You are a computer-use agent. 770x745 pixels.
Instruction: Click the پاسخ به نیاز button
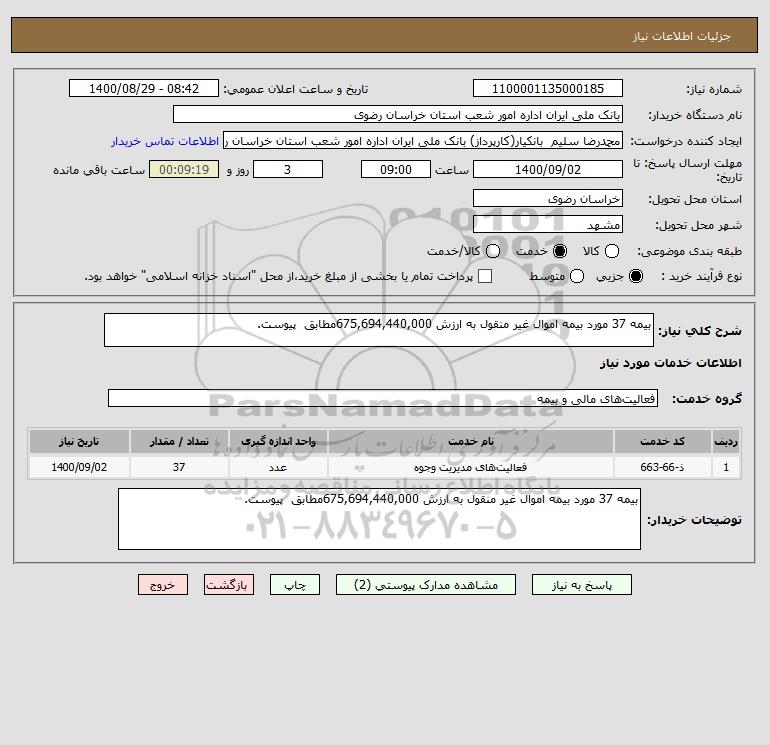581,585
